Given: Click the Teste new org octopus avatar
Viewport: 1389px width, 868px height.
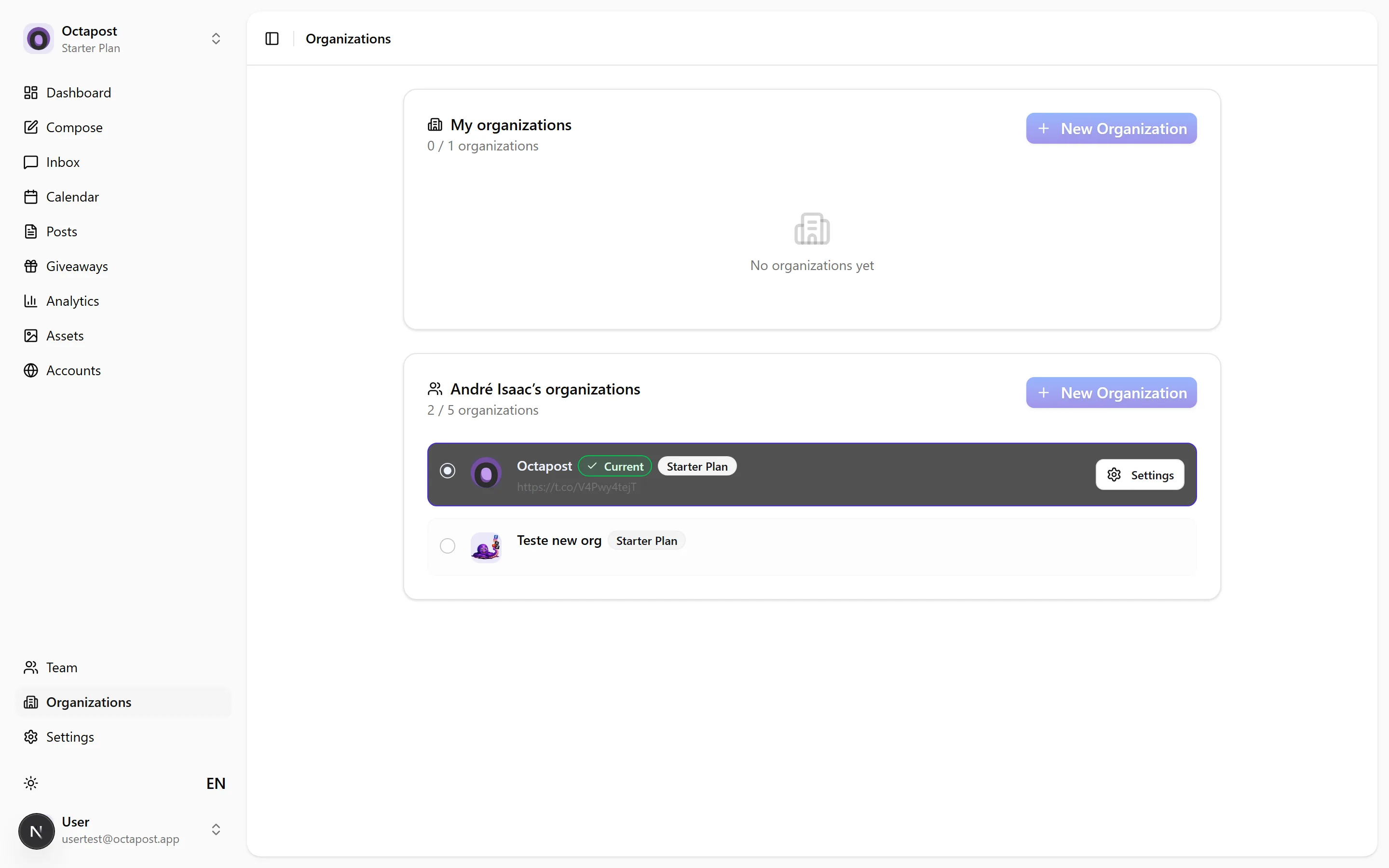Looking at the screenshot, I should point(486,547).
